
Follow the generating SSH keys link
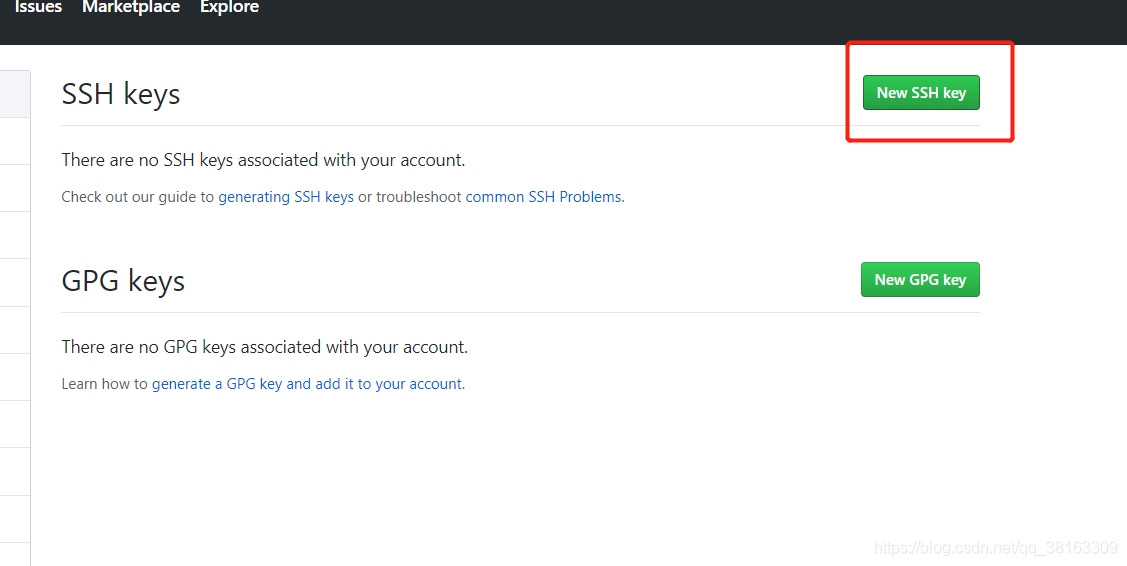point(286,197)
